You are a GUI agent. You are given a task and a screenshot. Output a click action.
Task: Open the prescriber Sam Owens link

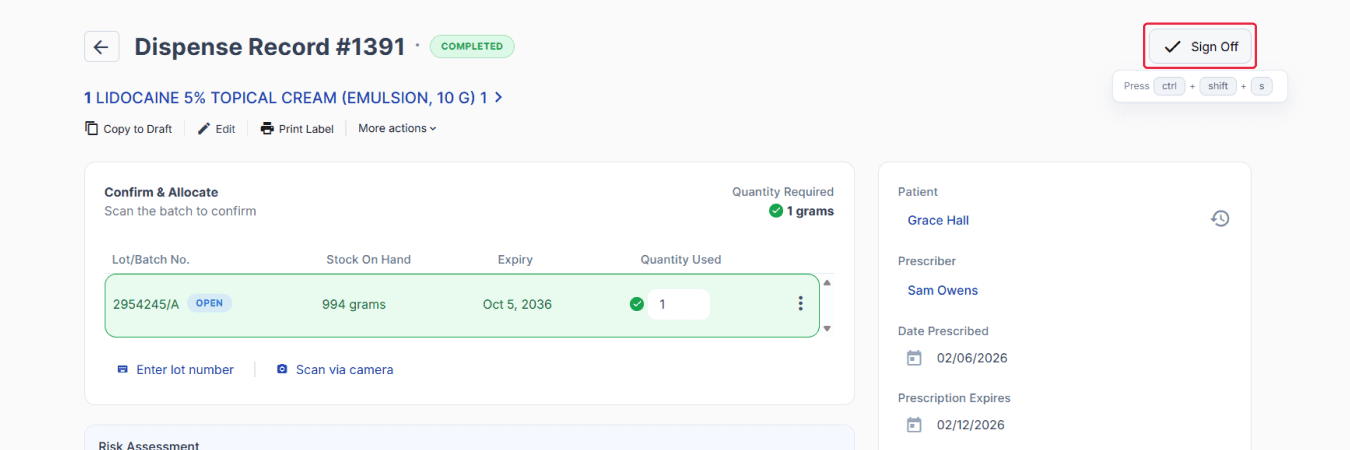(943, 290)
